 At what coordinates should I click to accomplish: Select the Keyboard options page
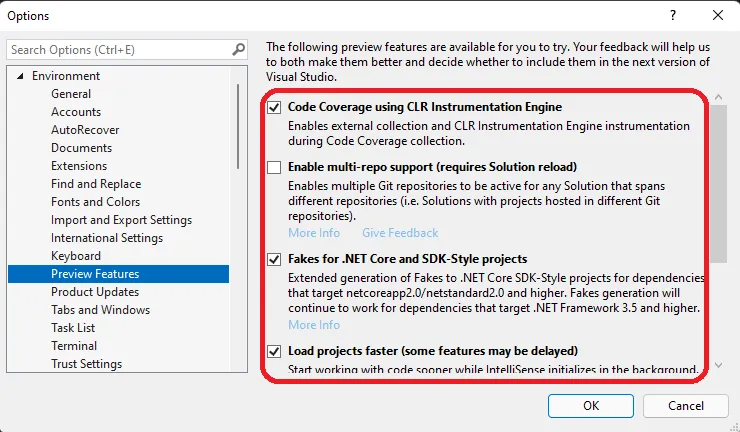coord(76,256)
